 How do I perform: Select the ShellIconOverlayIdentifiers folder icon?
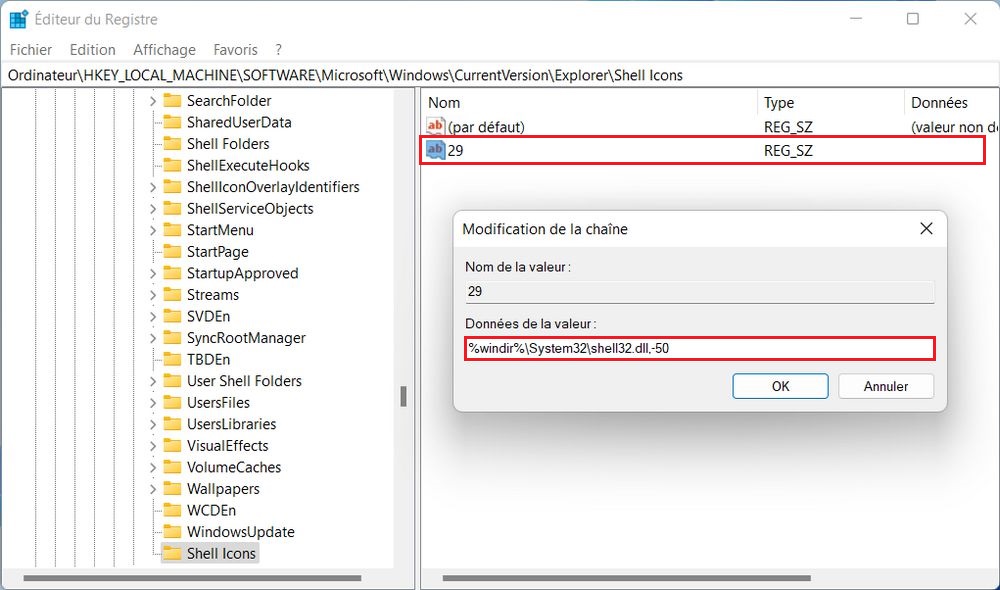point(172,187)
